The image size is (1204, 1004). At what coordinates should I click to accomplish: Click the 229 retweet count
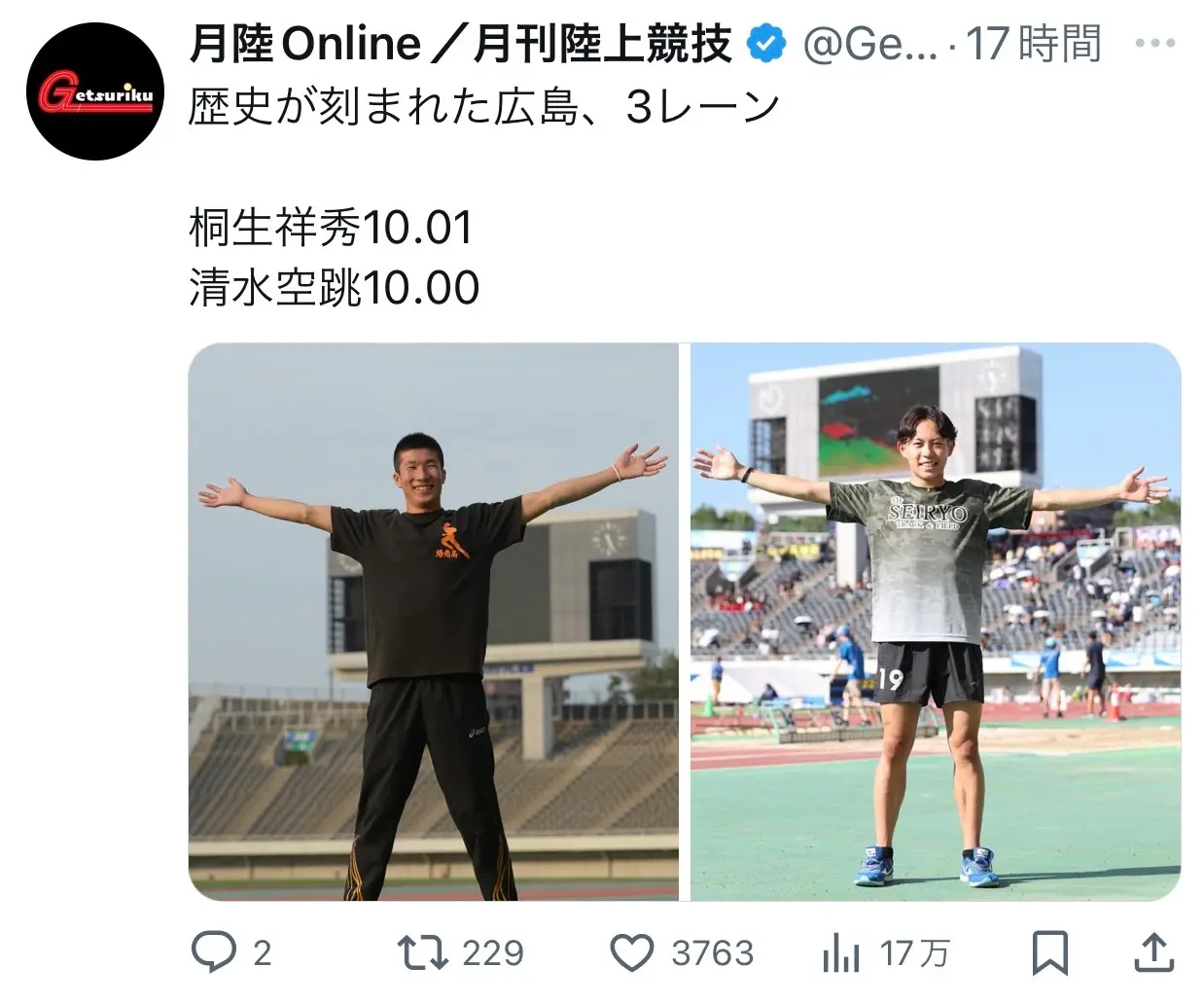[493, 953]
